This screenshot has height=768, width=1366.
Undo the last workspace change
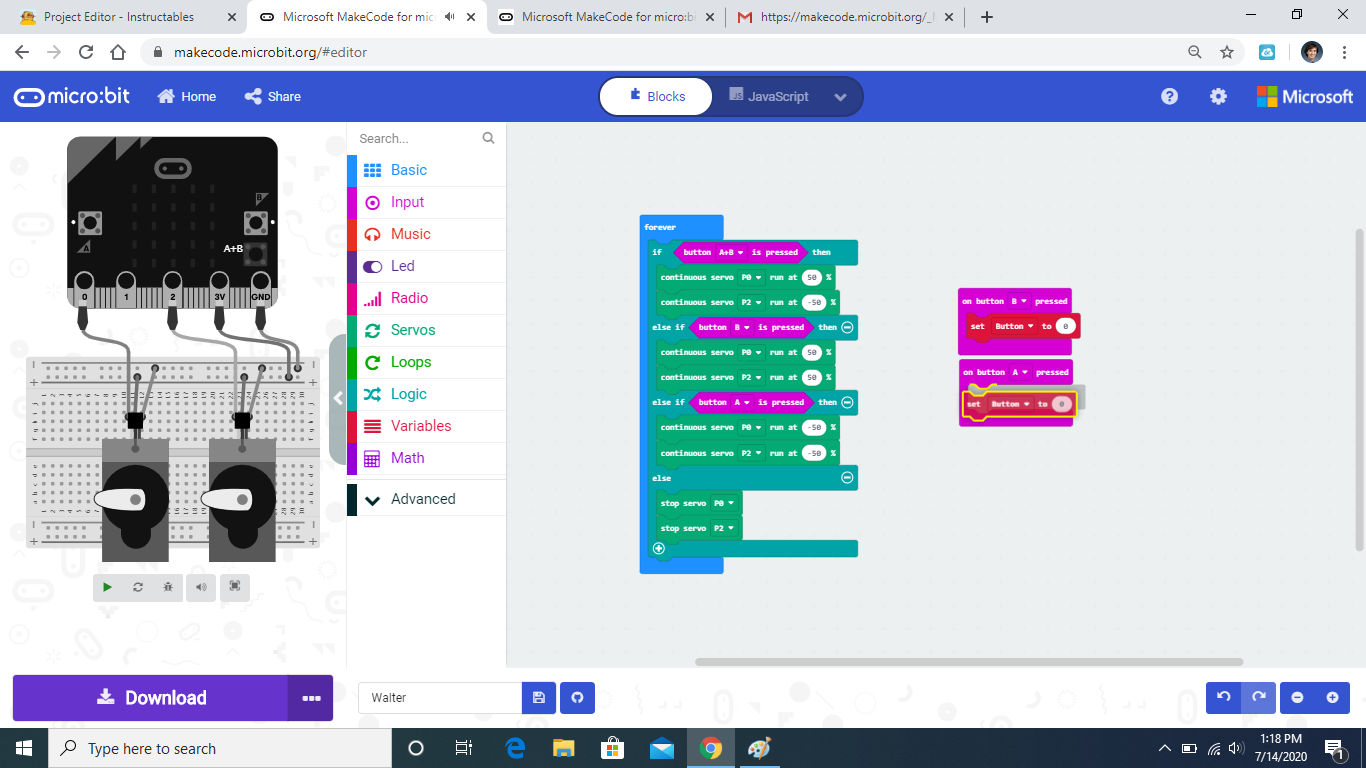point(1223,698)
